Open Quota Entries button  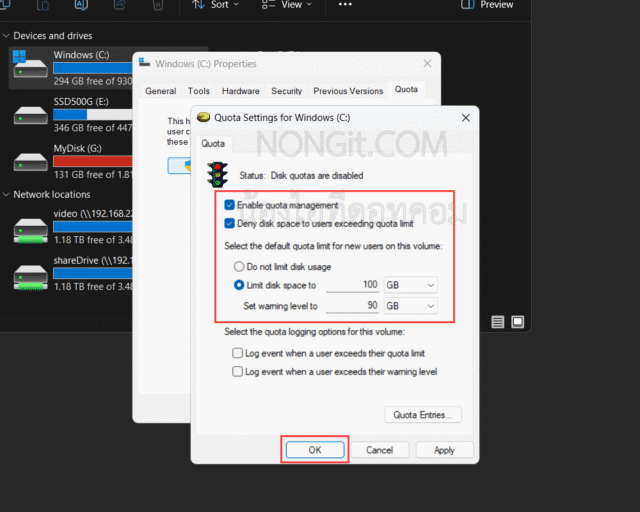423,415
